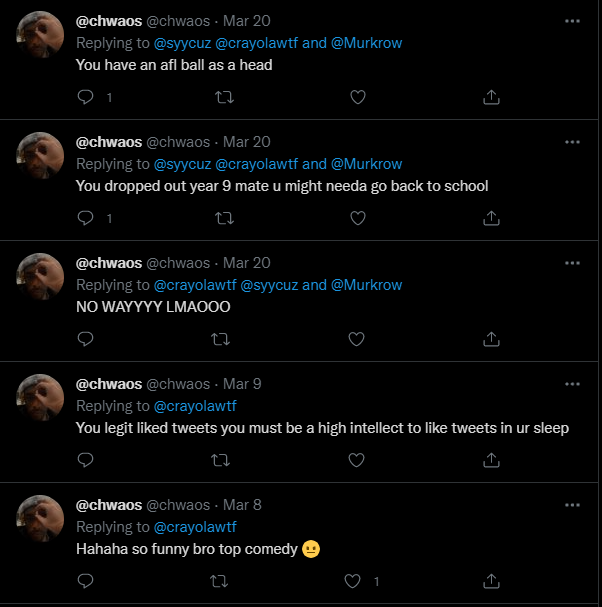Screen dimensions: 602x607
Task: Expand options for the Mar 8 tweet
Action: 571,505
